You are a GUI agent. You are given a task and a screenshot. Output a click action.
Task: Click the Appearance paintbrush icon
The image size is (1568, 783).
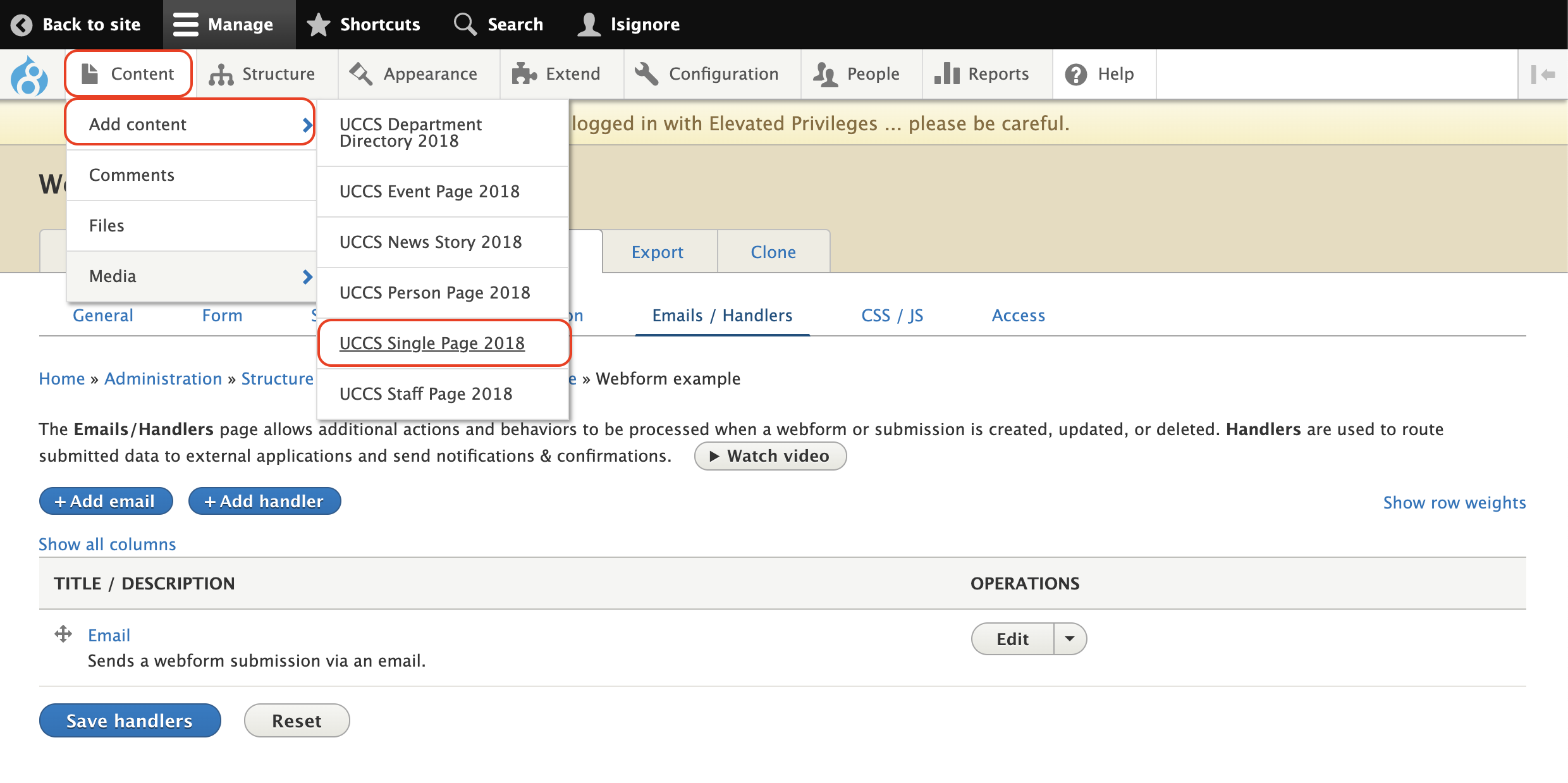[362, 74]
